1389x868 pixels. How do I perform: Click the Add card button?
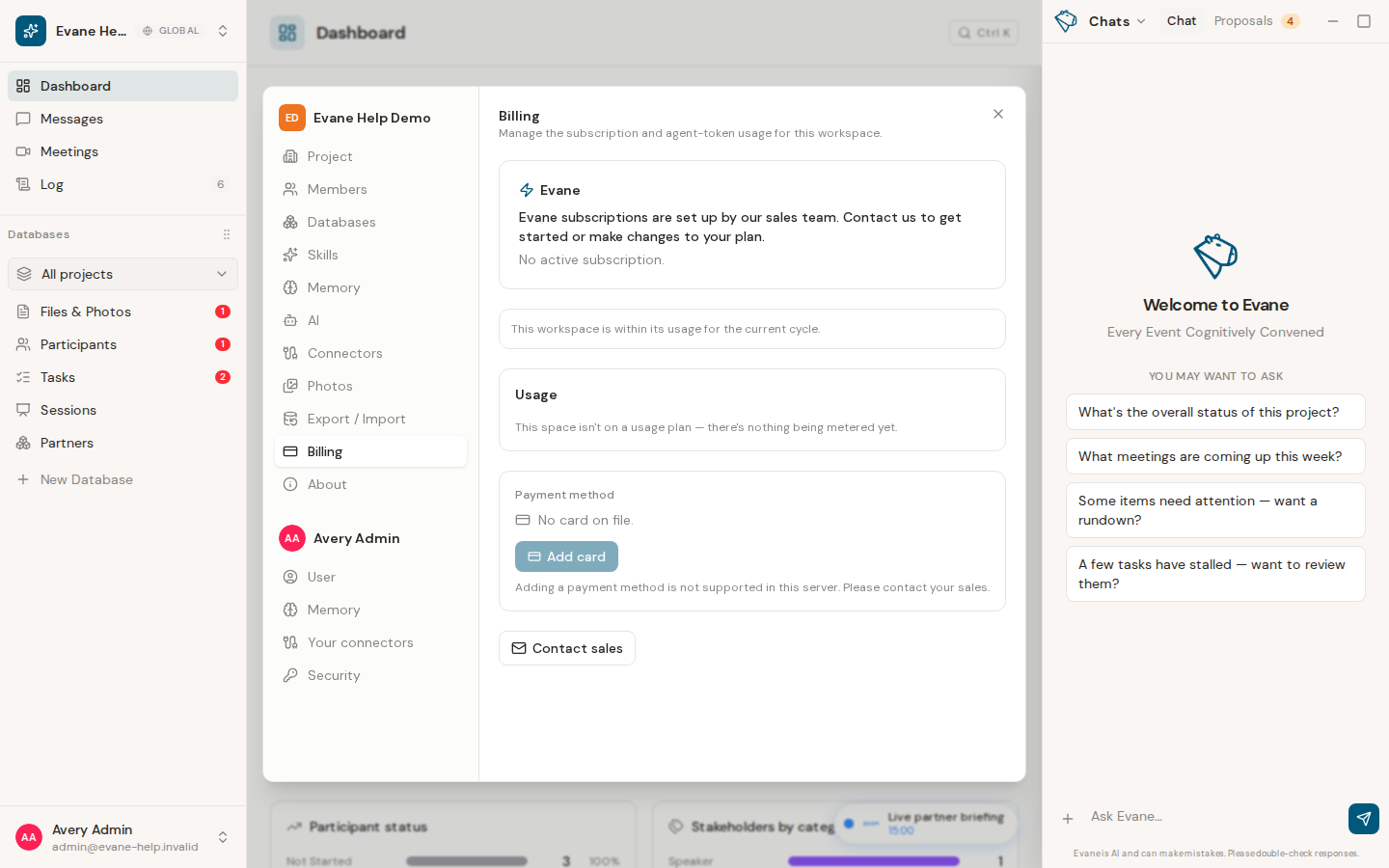pos(566,556)
